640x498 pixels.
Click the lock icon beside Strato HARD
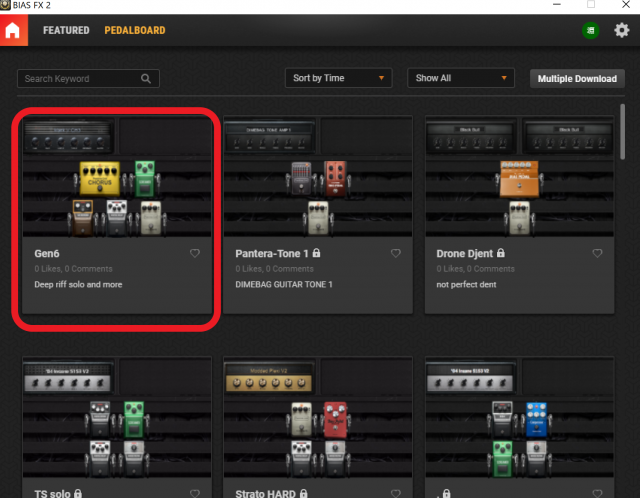(x=304, y=493)
